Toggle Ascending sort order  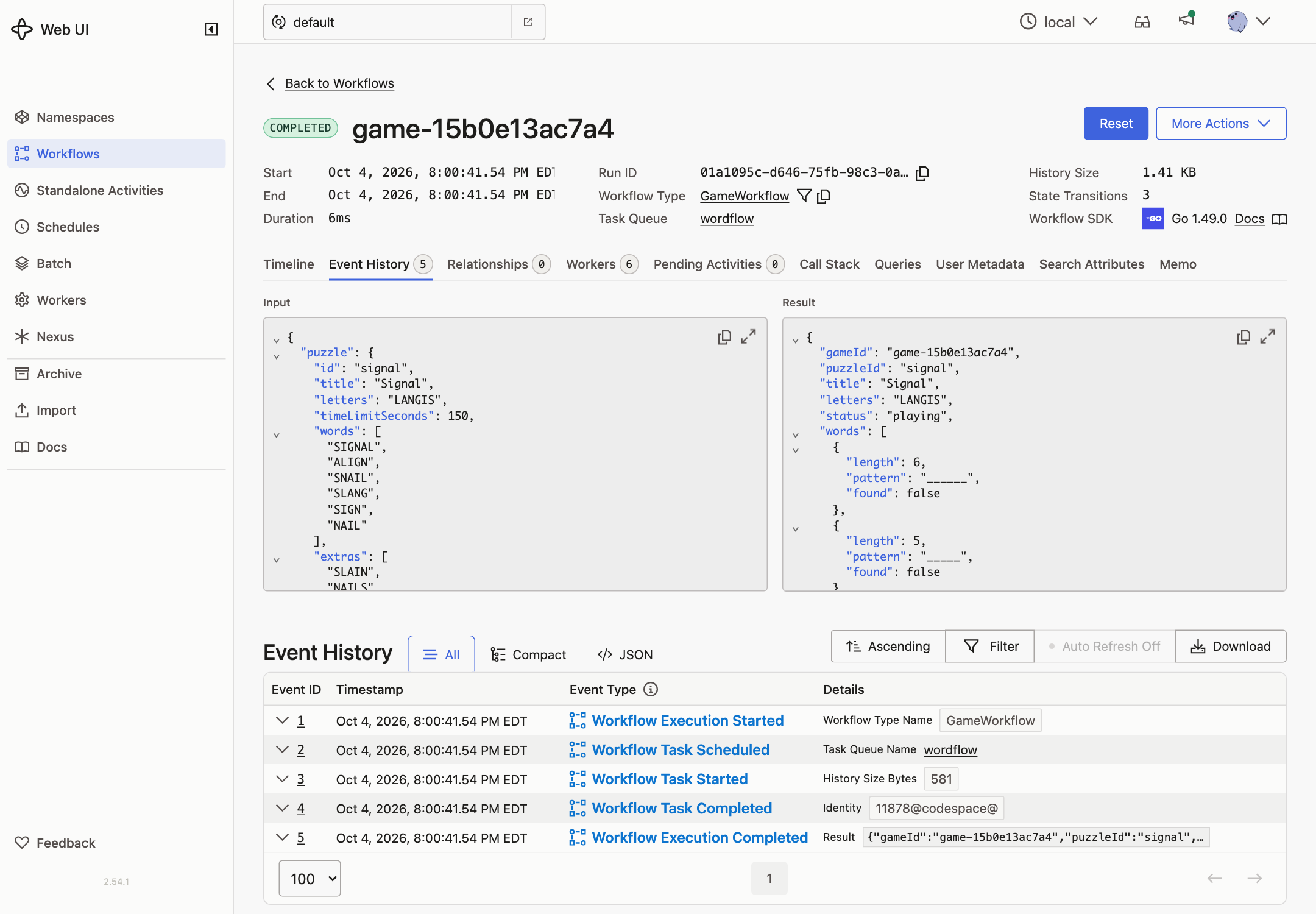888,646
